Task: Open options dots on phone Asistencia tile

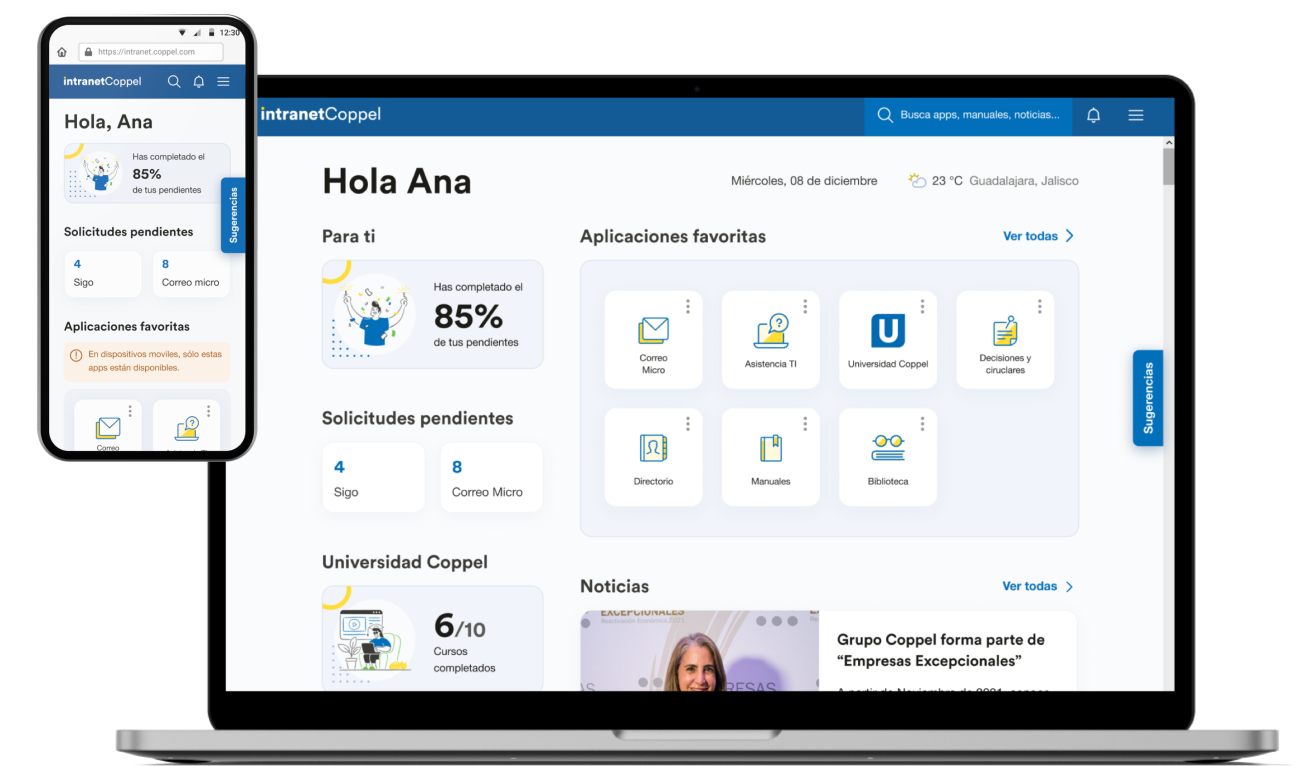Action: pos(209,411)
